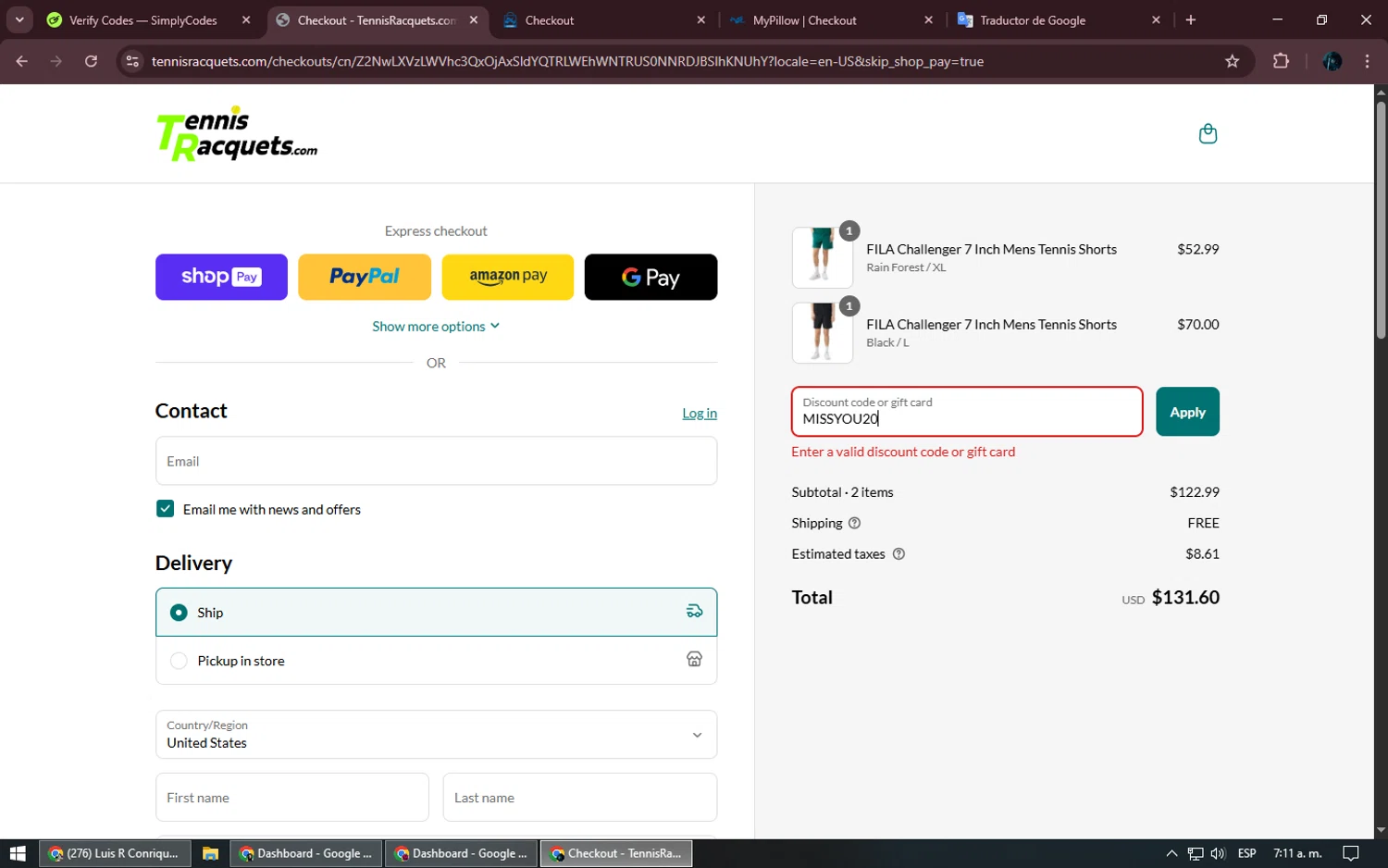
Task: Open the tab search dropdown arrow
Action: 19,19
